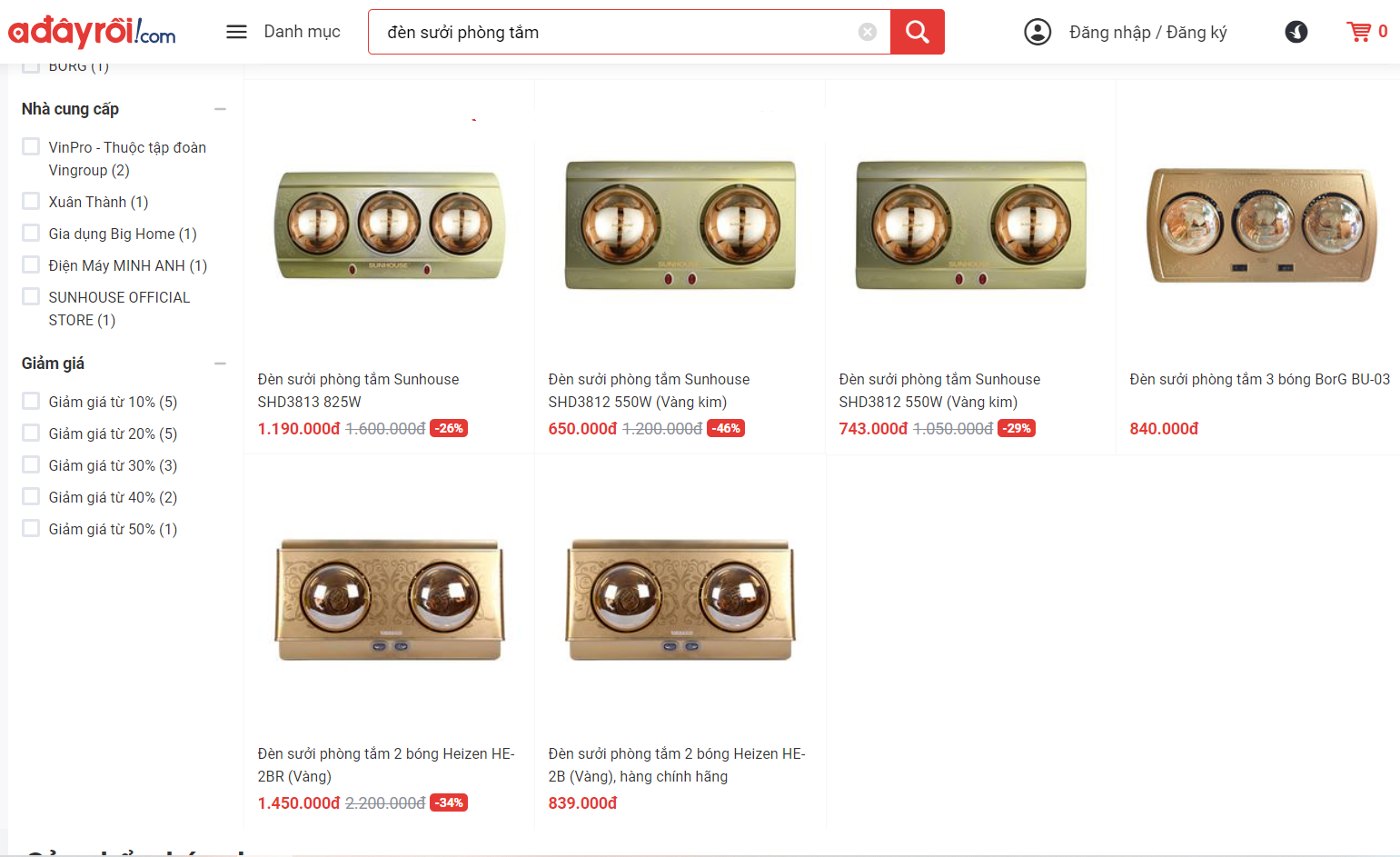1400x857 pixels.
Task: Enable Giảm giá từ 10% filter
Action: pos(31,401)
